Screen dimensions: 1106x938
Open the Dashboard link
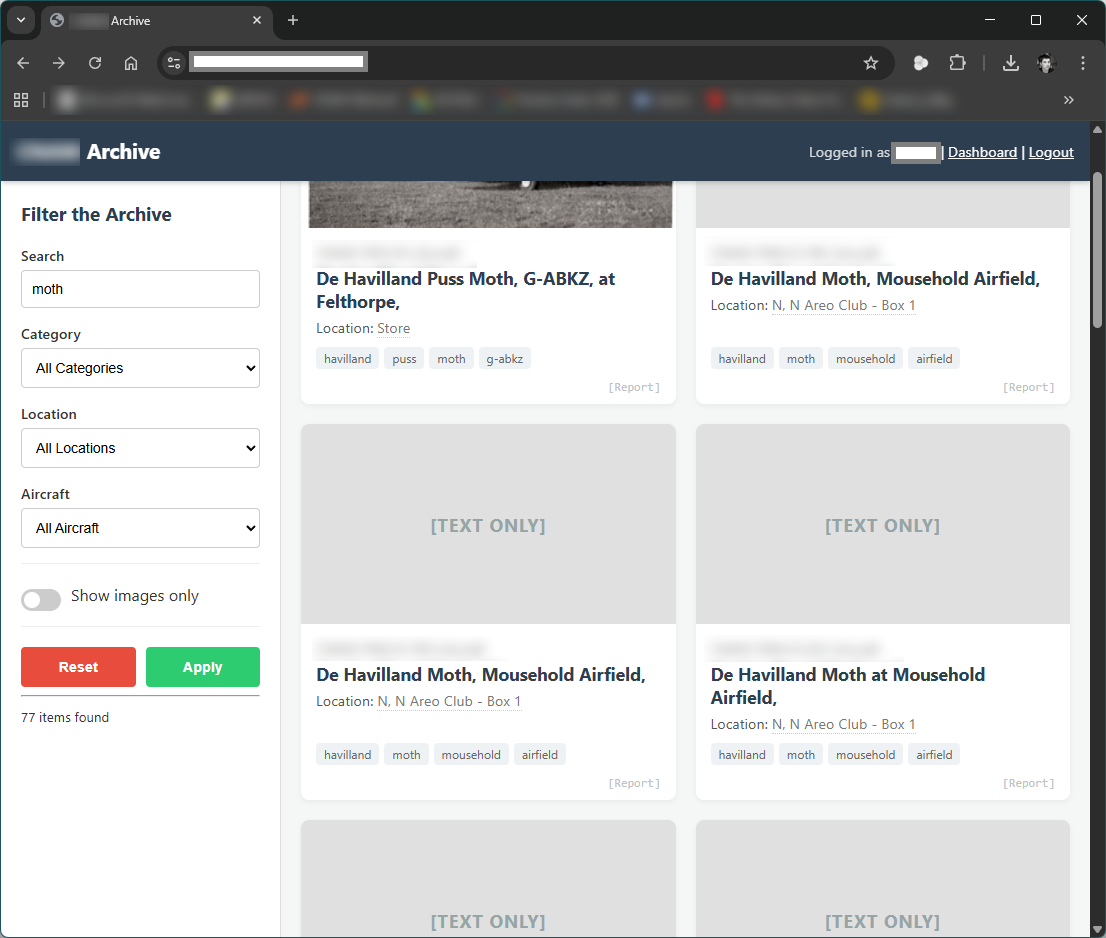[982, 152]
